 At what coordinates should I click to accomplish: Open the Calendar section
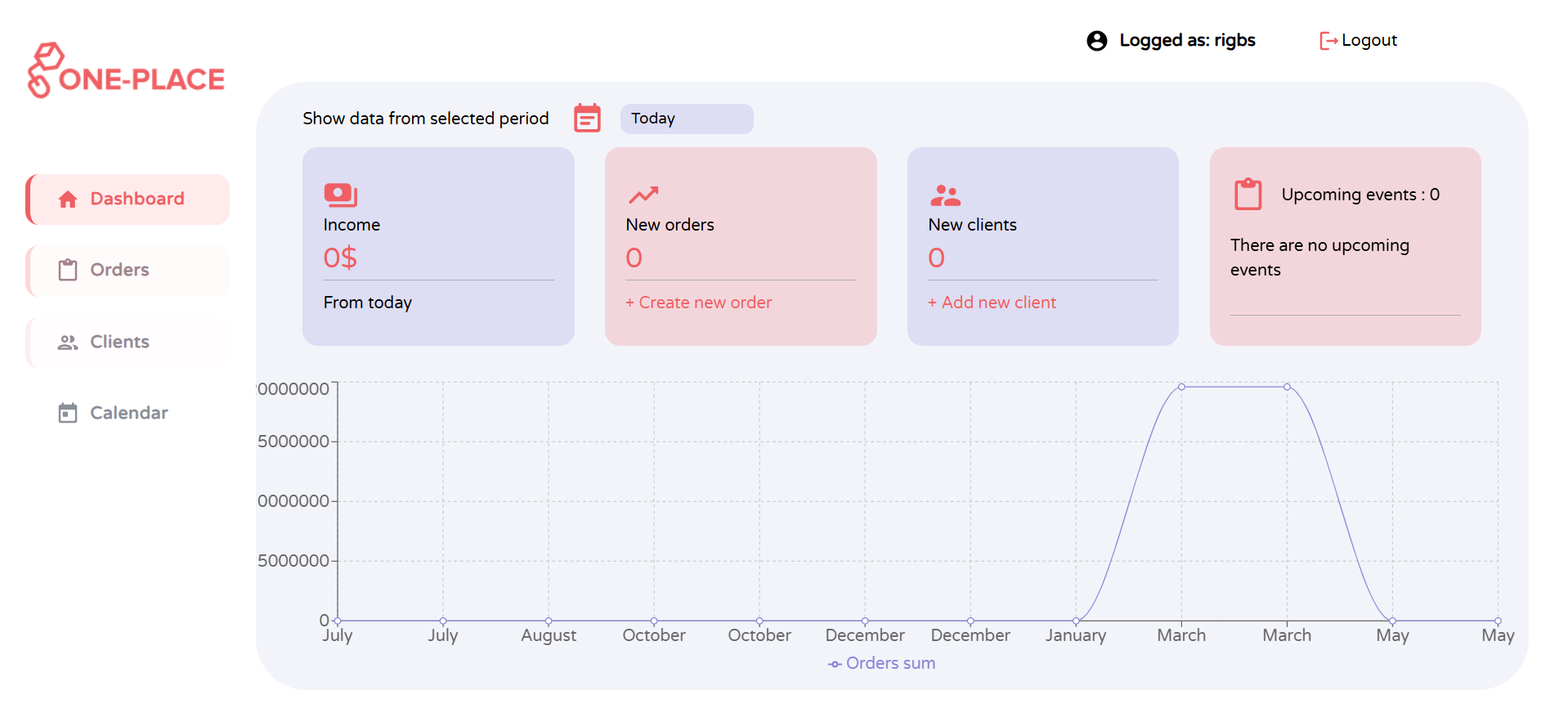pyautogui.click(x=128, y=413)
